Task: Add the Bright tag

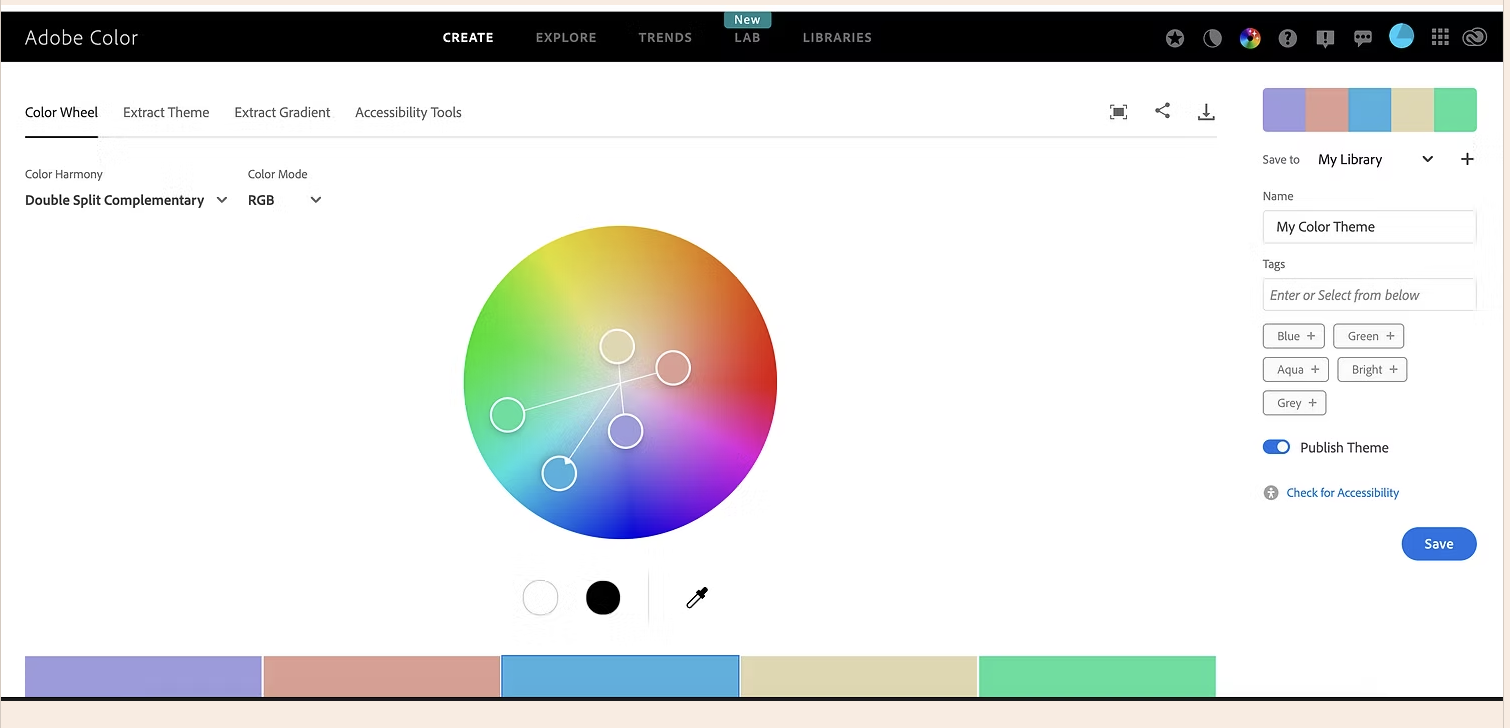Action: [1372, 370]
